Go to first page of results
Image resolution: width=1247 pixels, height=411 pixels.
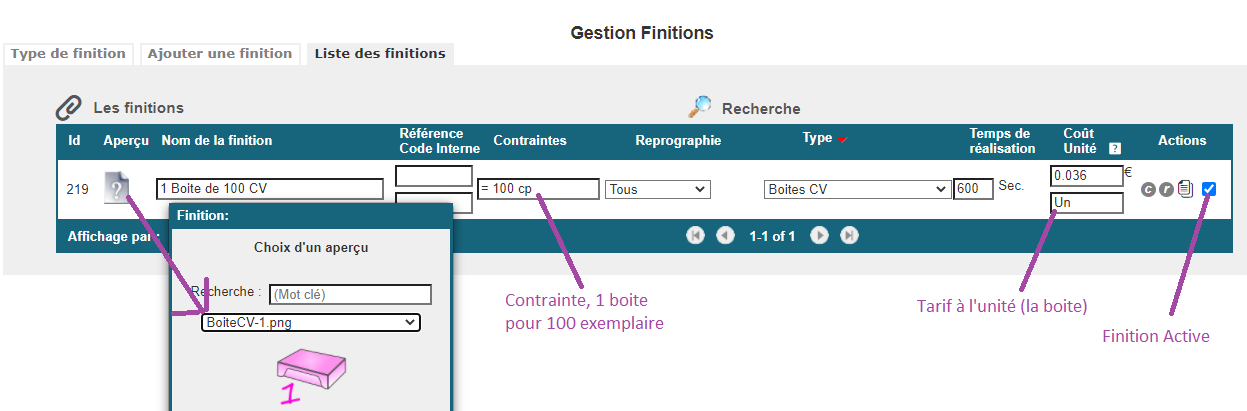coord(695,236)
